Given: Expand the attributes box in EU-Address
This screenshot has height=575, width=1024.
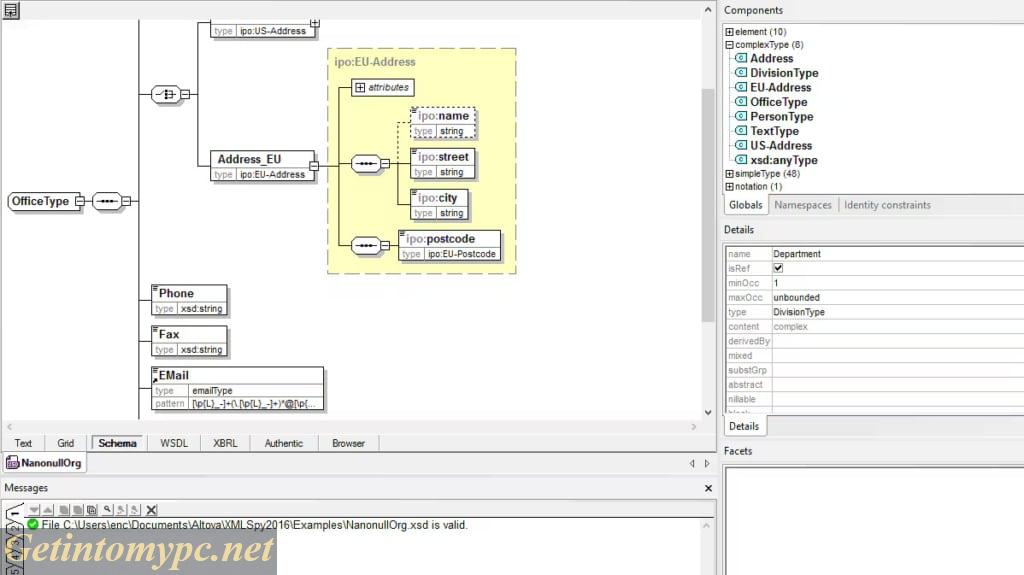Looking at the screenshot, I should click(360, 88).
